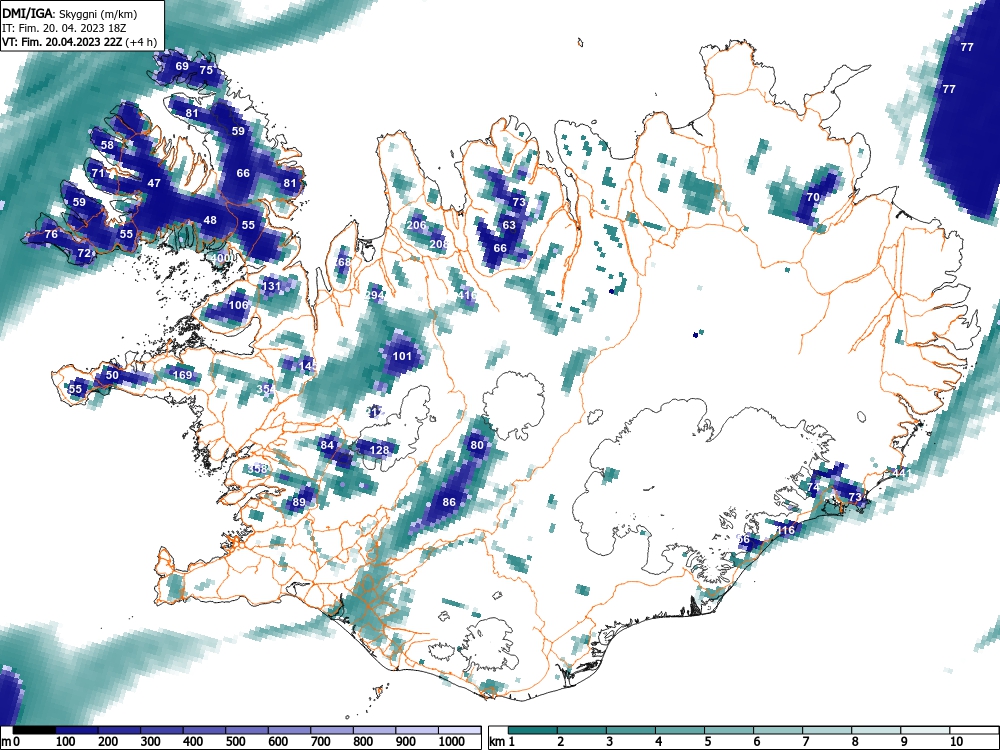Click the visibility value '131' on the map
1000x750 pixels.
(272, 286)
